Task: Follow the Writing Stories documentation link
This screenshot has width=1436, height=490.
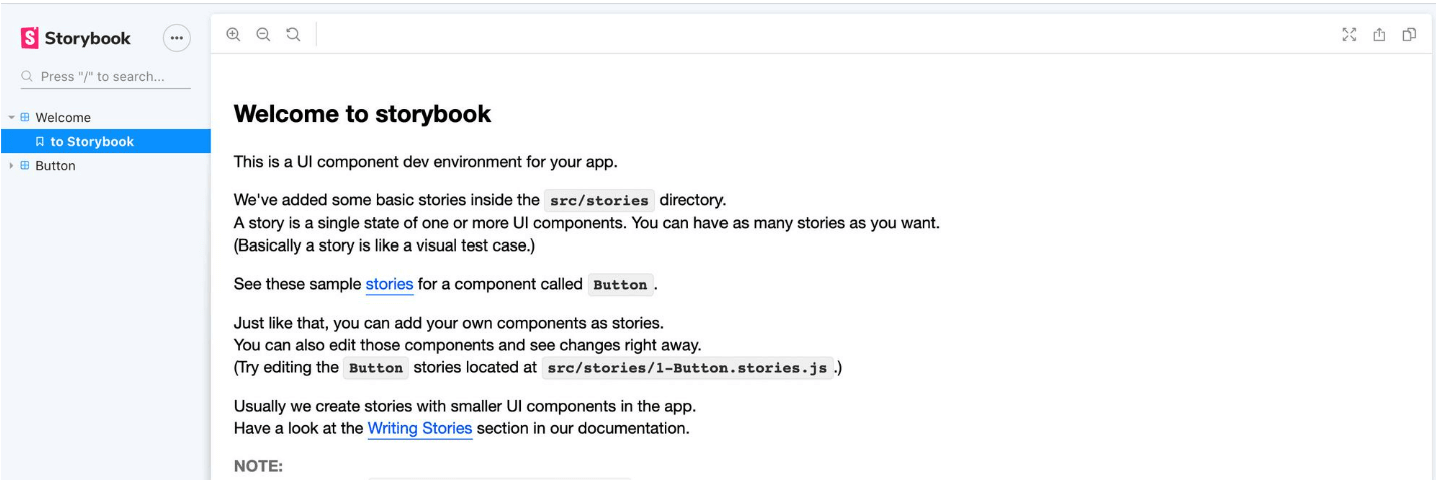Action: (x=419, y=429)
